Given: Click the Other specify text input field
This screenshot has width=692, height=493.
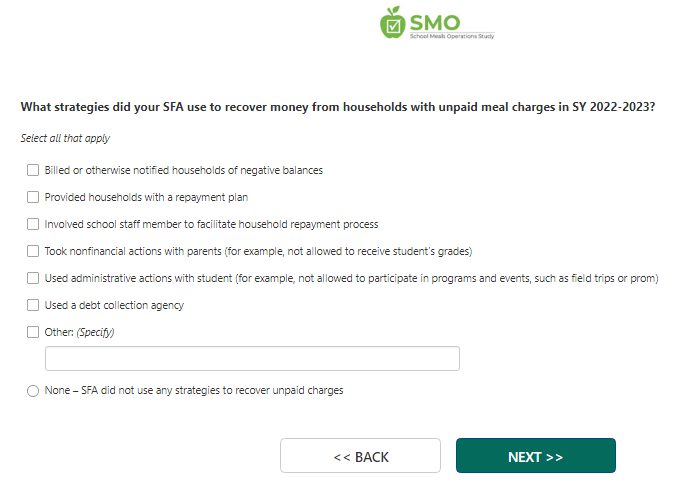Looking at the screenshot, I should (x=252, y=359).
